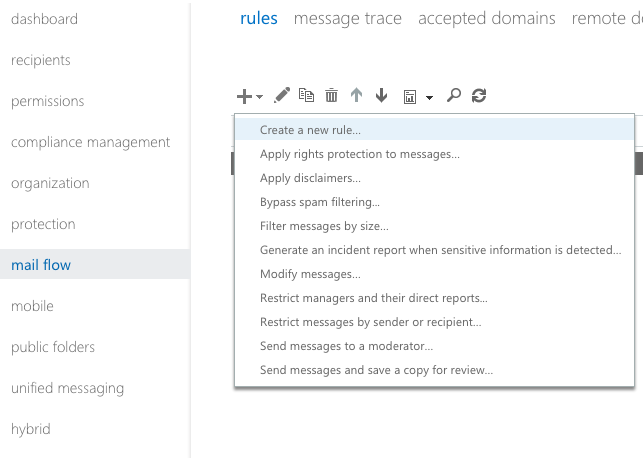Move rule down with the down arrow
The image size is (643, 458).
[381, 95]
